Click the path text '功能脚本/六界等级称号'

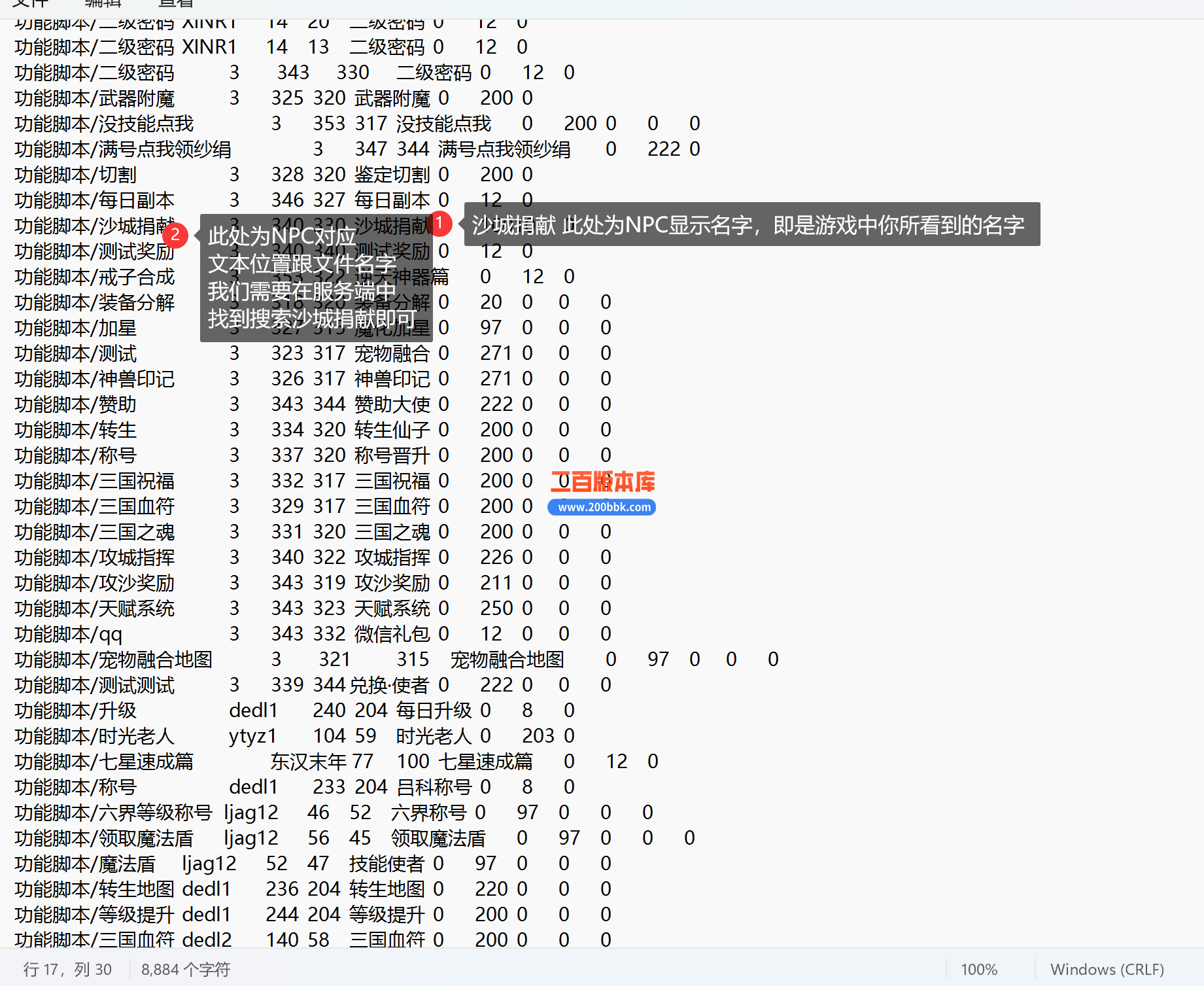(114, 813)
